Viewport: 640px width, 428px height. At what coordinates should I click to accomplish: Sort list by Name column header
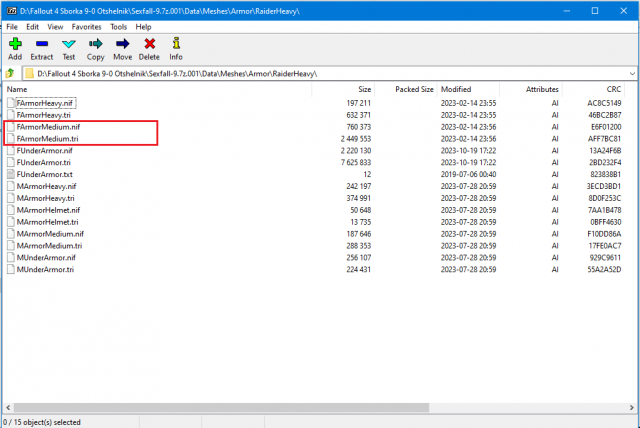[17, 89]
